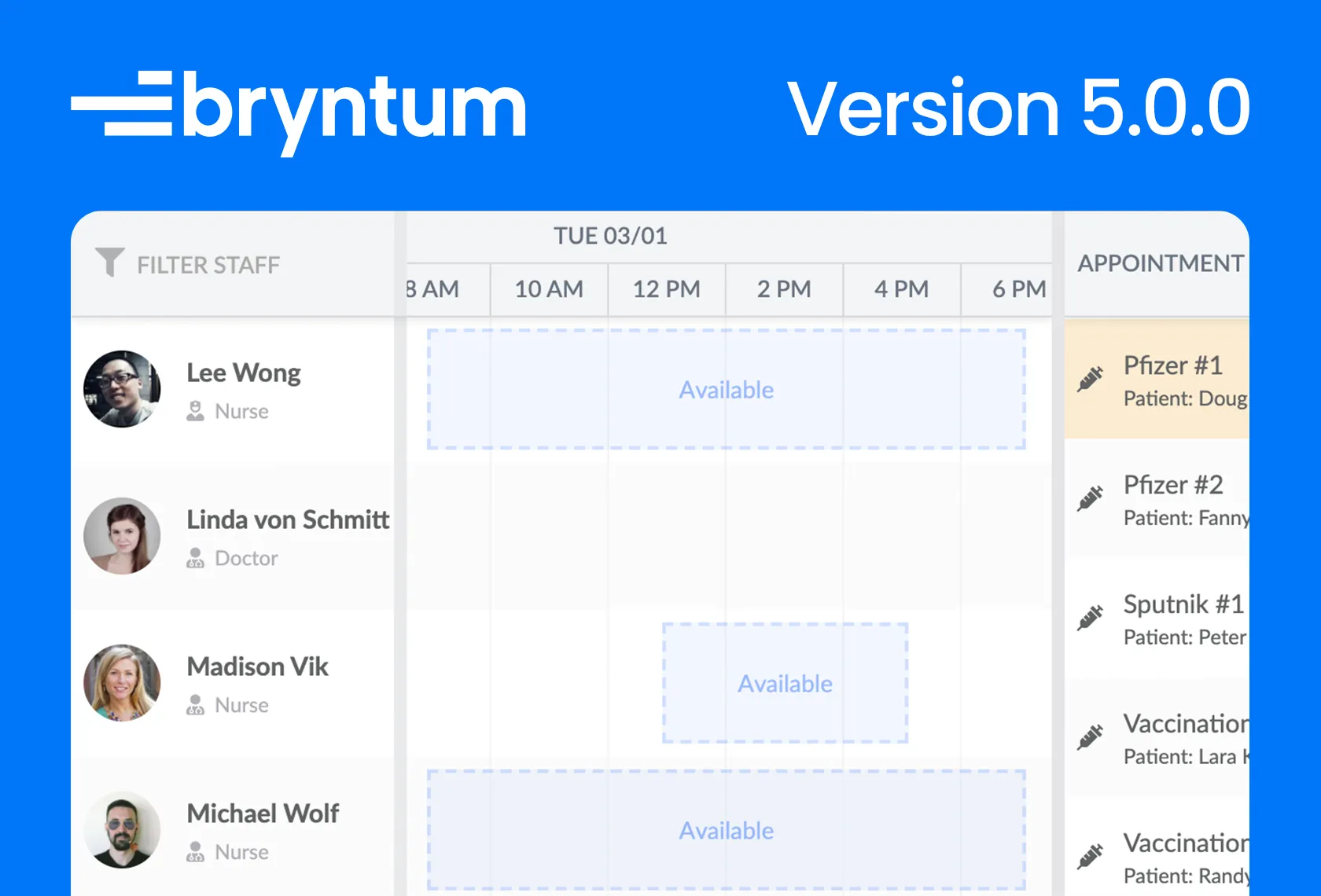Click the Doctor role label
The height and width of the screenshot is (896, 1321).
click(x=246, y=558)
